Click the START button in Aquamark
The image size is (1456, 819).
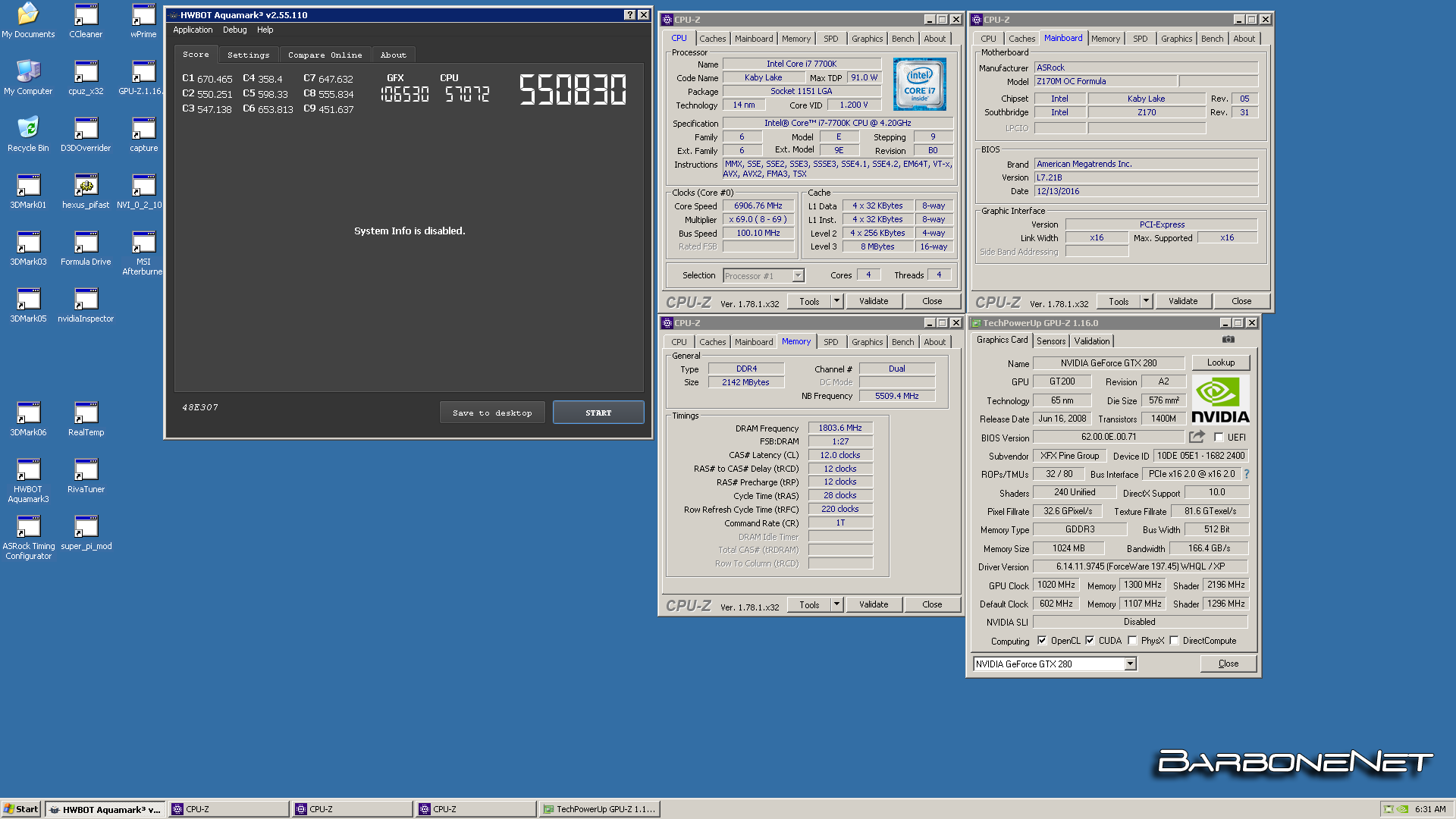pos(598,413)
